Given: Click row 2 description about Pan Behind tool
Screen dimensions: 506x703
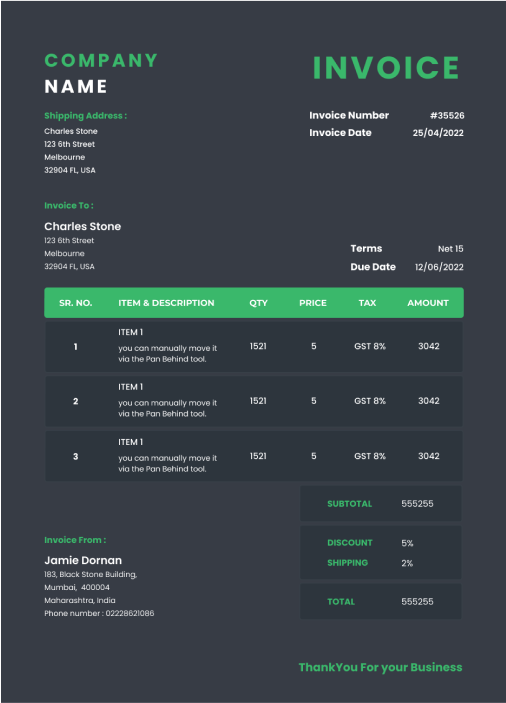Looking at the screenshot, I should pyautogui.click(x=168, y=408).
